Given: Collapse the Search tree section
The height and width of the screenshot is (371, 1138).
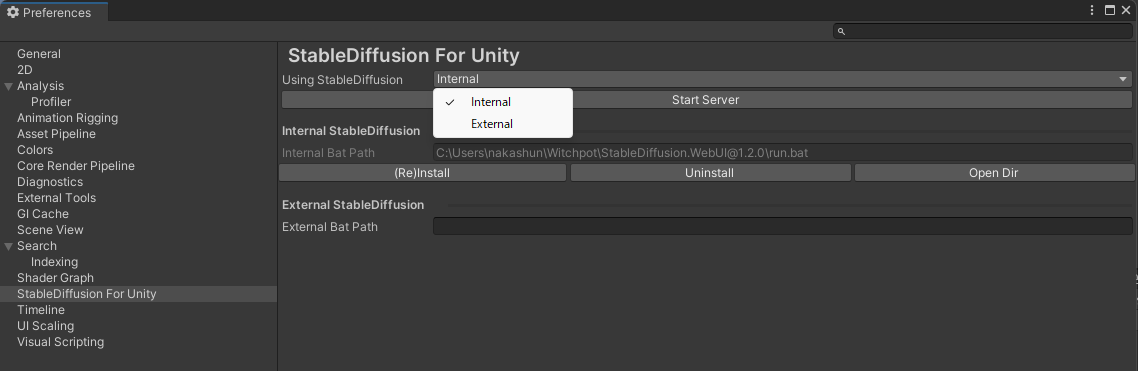Looking at the screenshot, I should point(9,246).
